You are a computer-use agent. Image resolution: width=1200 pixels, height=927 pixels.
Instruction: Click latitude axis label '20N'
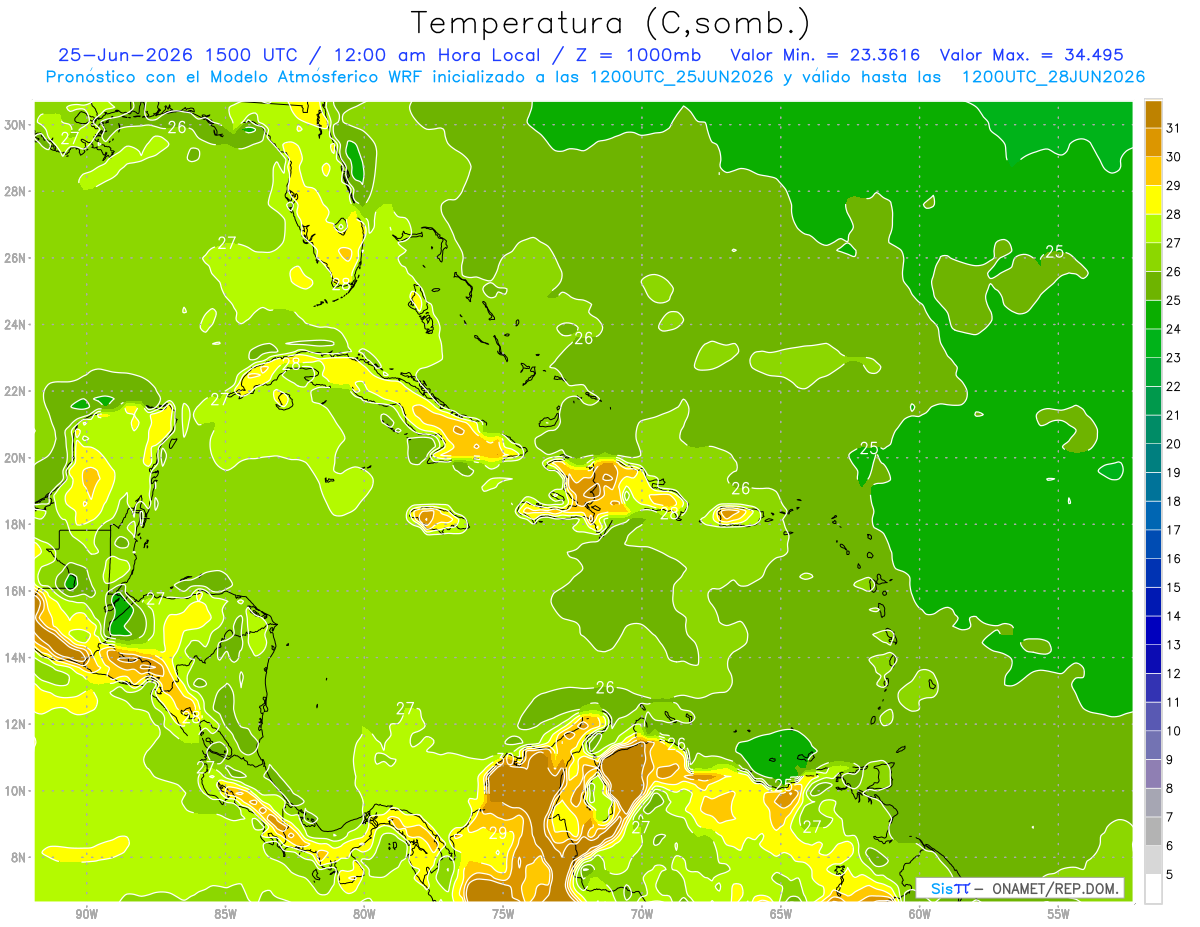(x=15, y=458)
